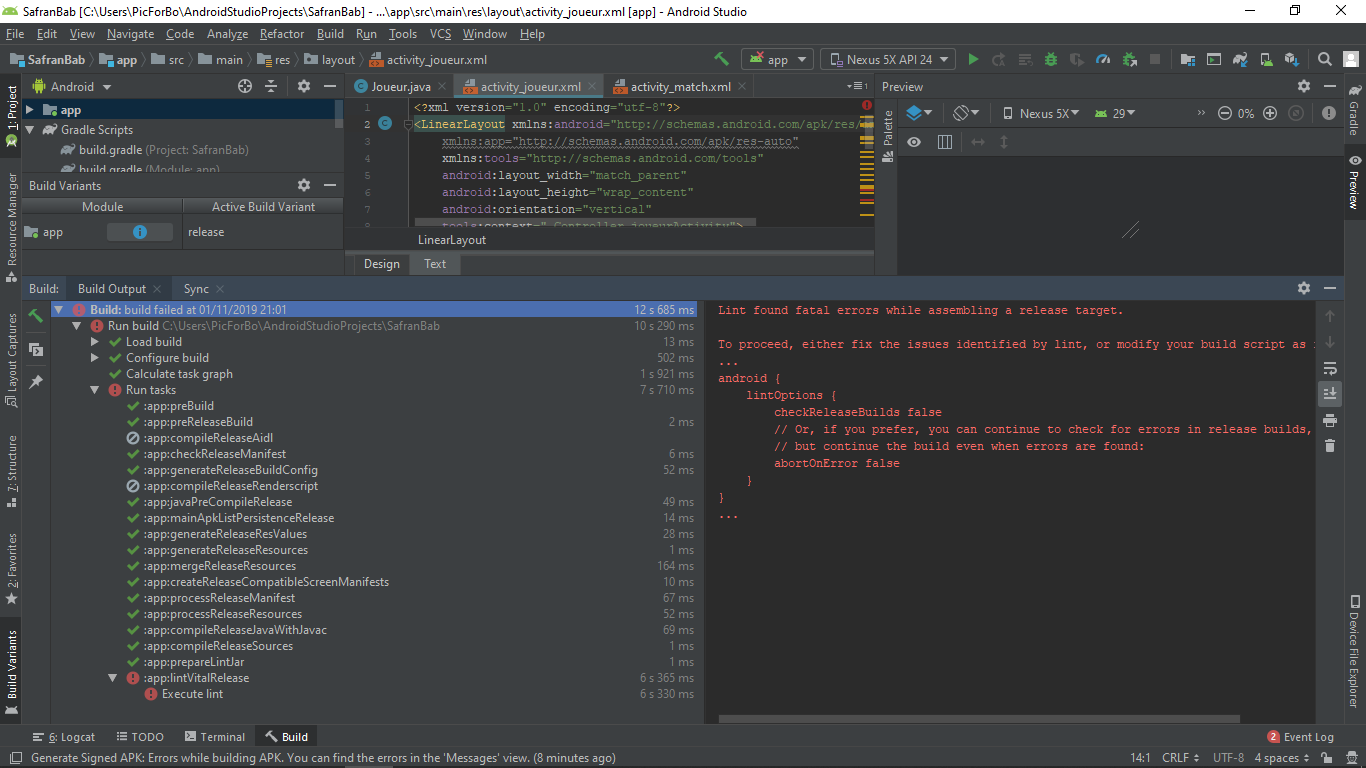Viewport: 1366px width, 768px height.
Task: Click the Make Project hammer icon
Action: click(721, 59)
